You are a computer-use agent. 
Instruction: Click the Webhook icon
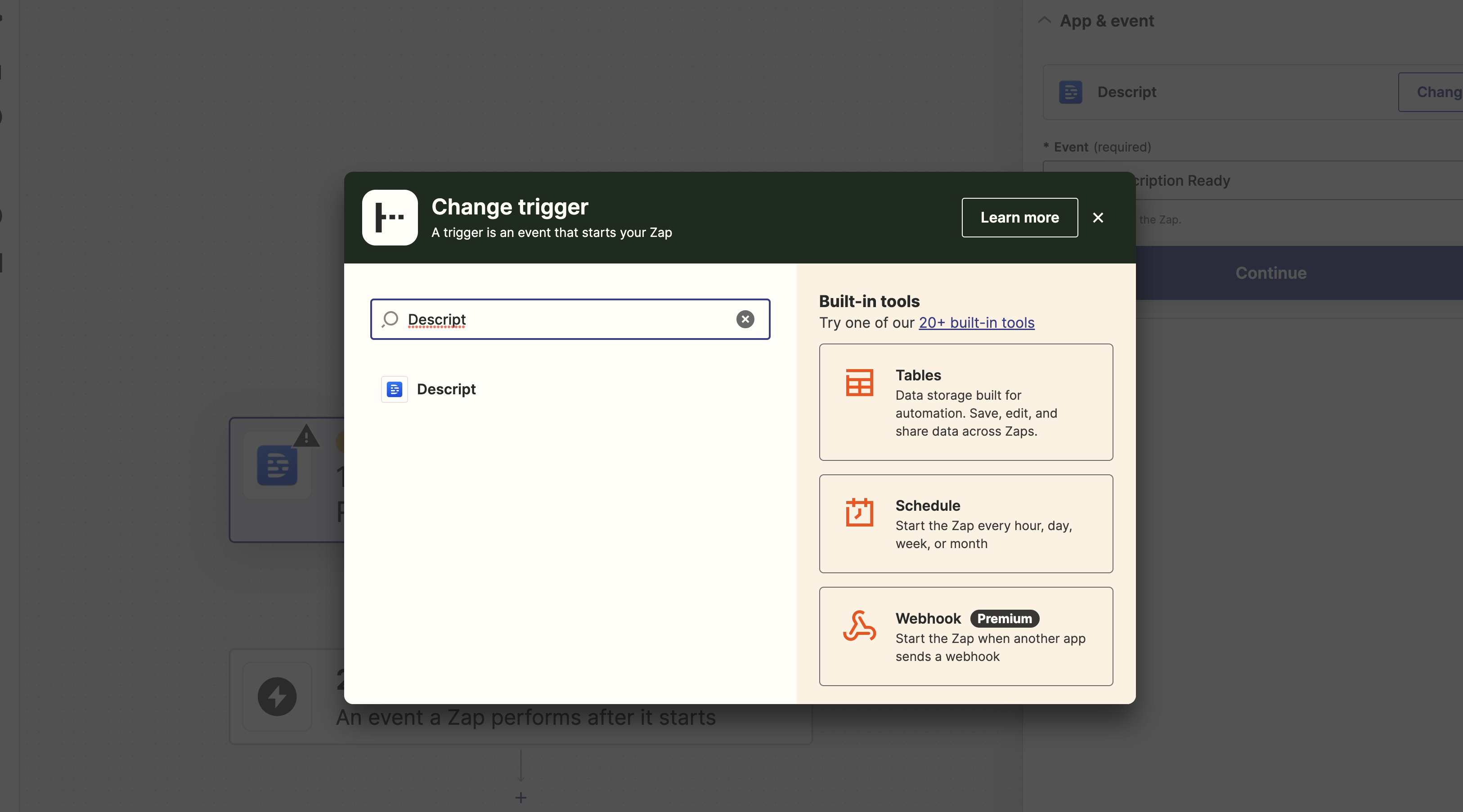859,626
